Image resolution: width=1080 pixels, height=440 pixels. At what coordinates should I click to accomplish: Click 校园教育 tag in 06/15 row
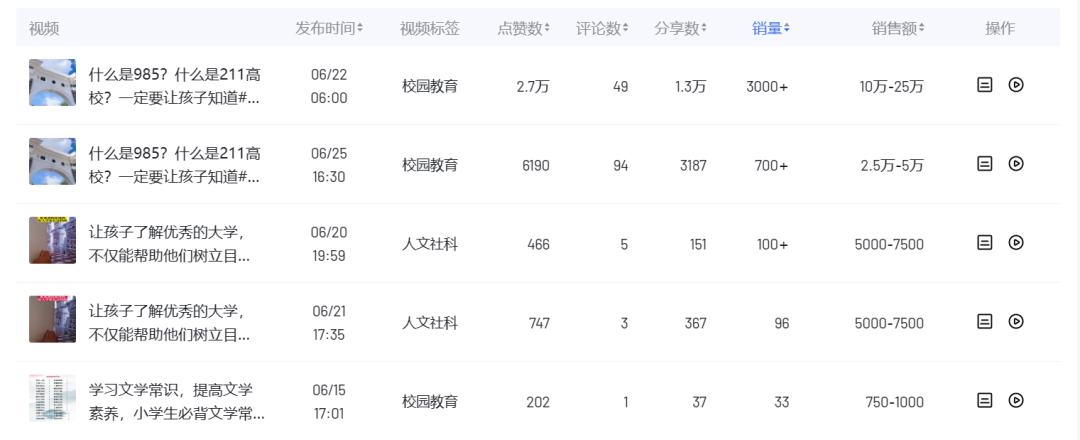pyautogui.click(x=430, y=401)
